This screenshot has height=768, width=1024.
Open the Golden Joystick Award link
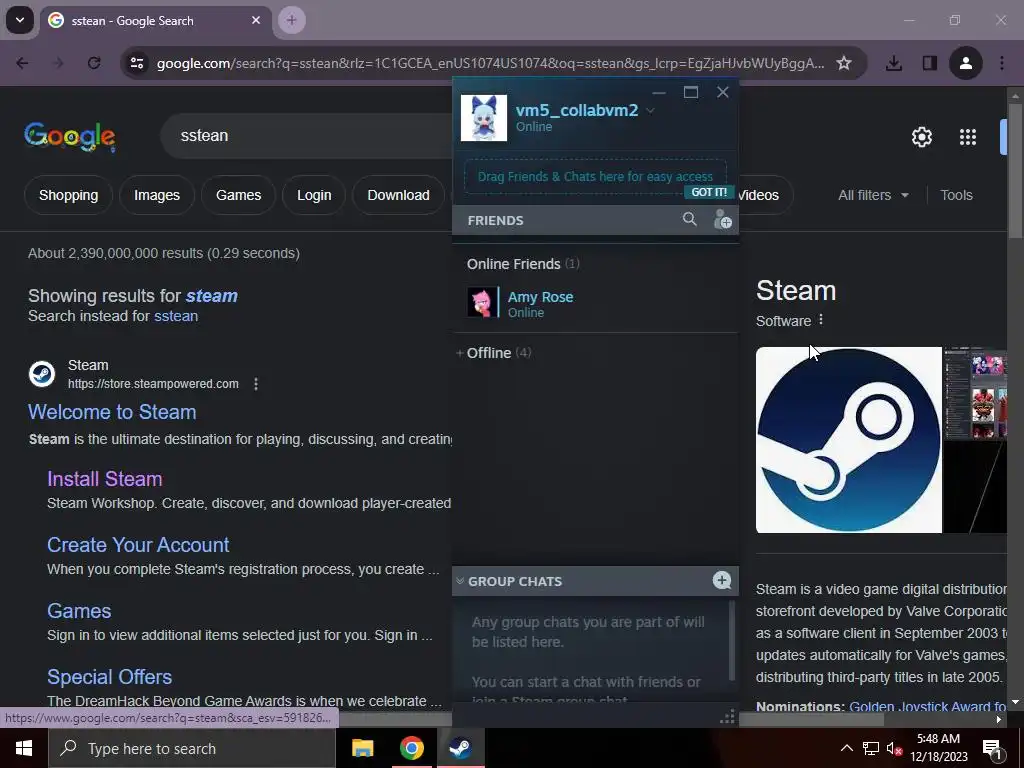[927, 707]
